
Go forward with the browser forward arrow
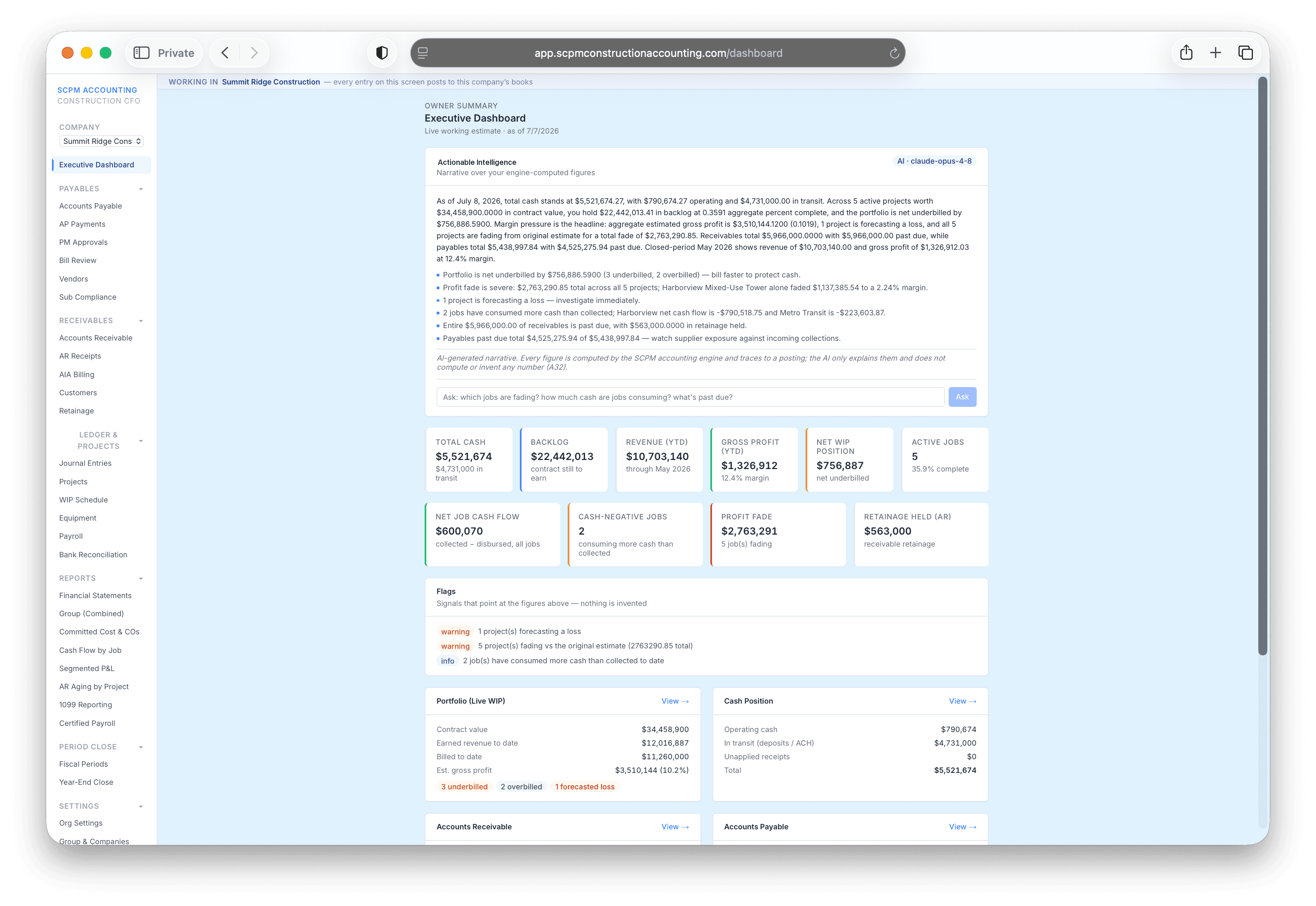254,53
